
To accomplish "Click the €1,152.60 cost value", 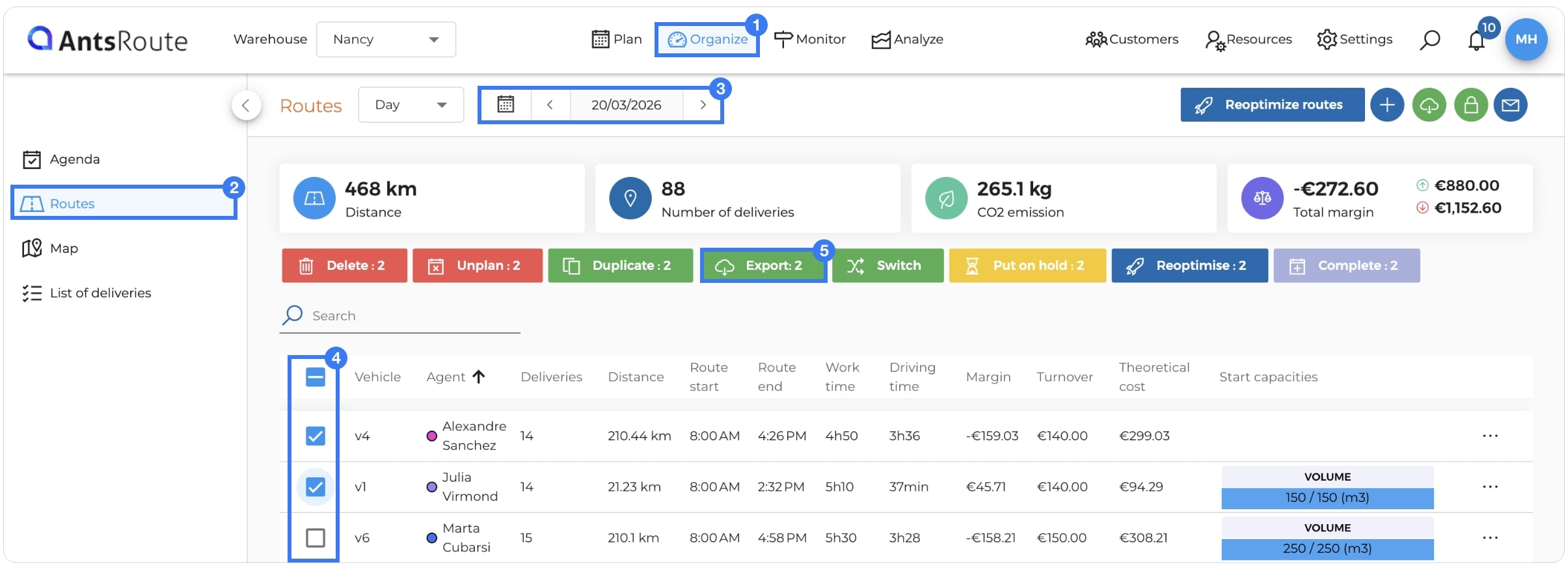I will point(1468,208).
